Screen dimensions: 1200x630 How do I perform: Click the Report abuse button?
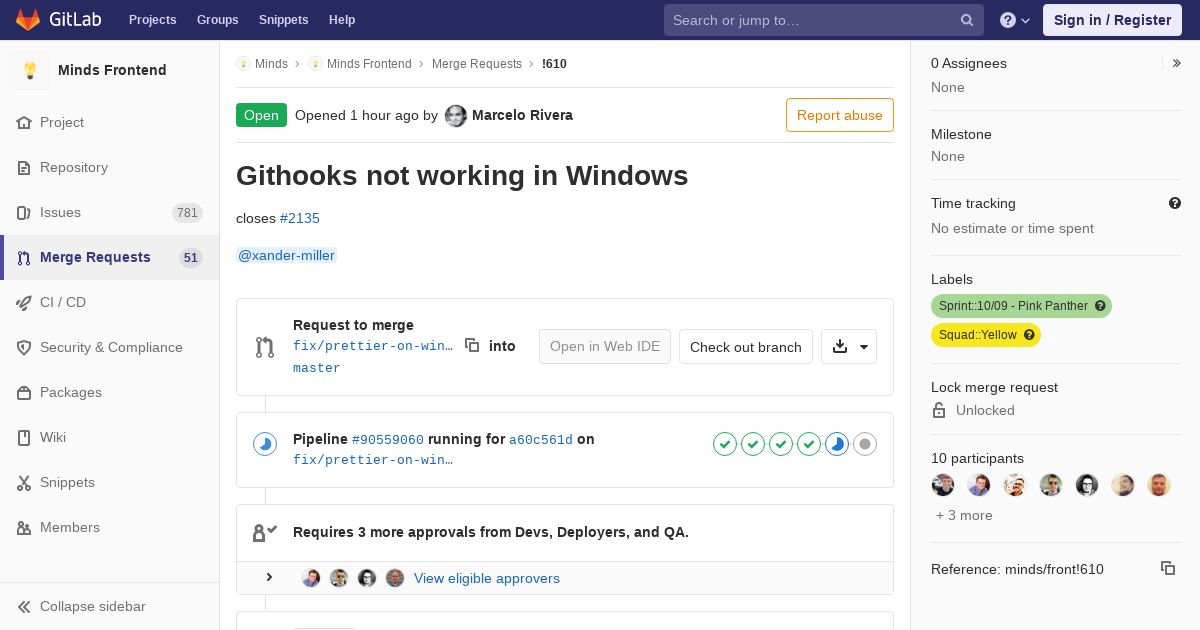840,115
